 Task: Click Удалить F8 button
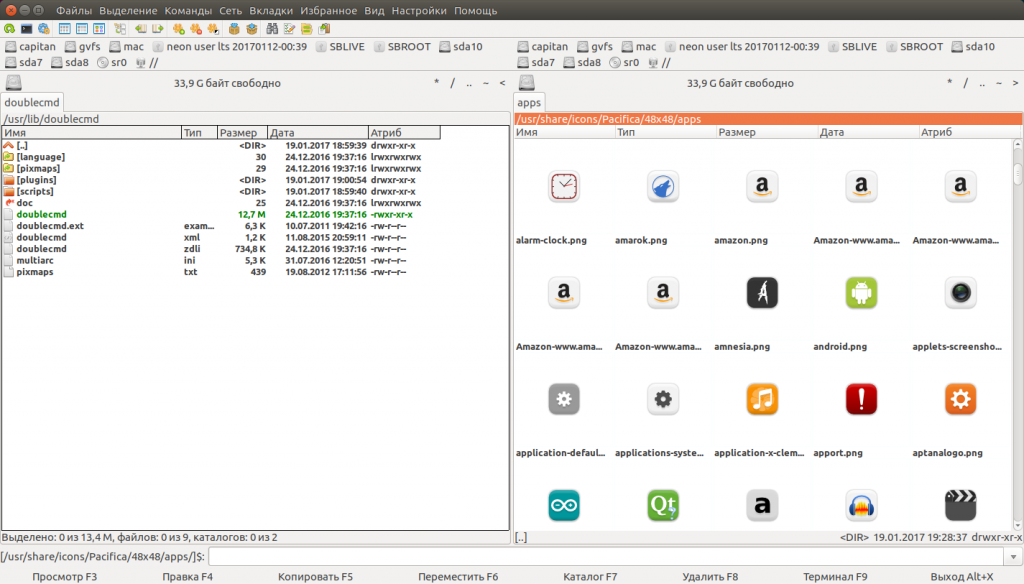pyautogui.click(x=710, y=577)
